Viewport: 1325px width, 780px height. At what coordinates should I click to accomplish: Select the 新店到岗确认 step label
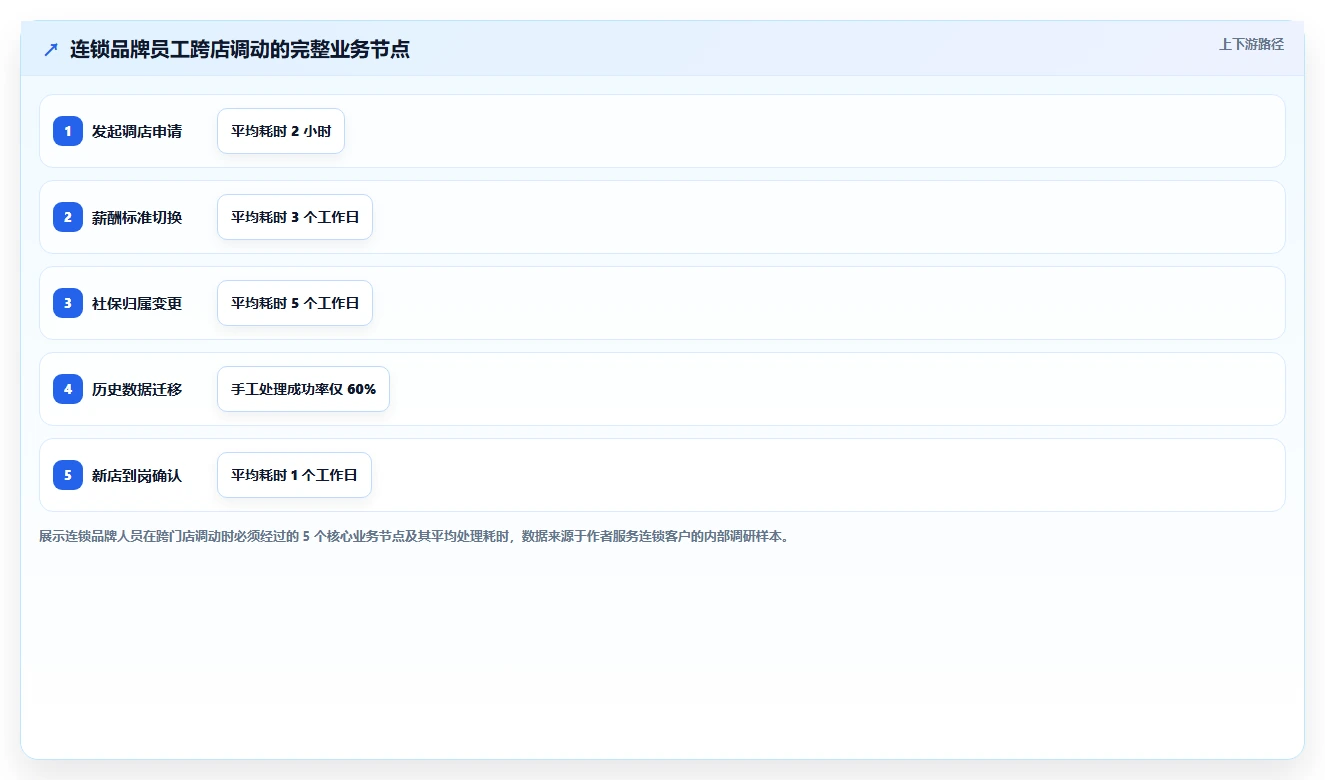pos(137,475)
